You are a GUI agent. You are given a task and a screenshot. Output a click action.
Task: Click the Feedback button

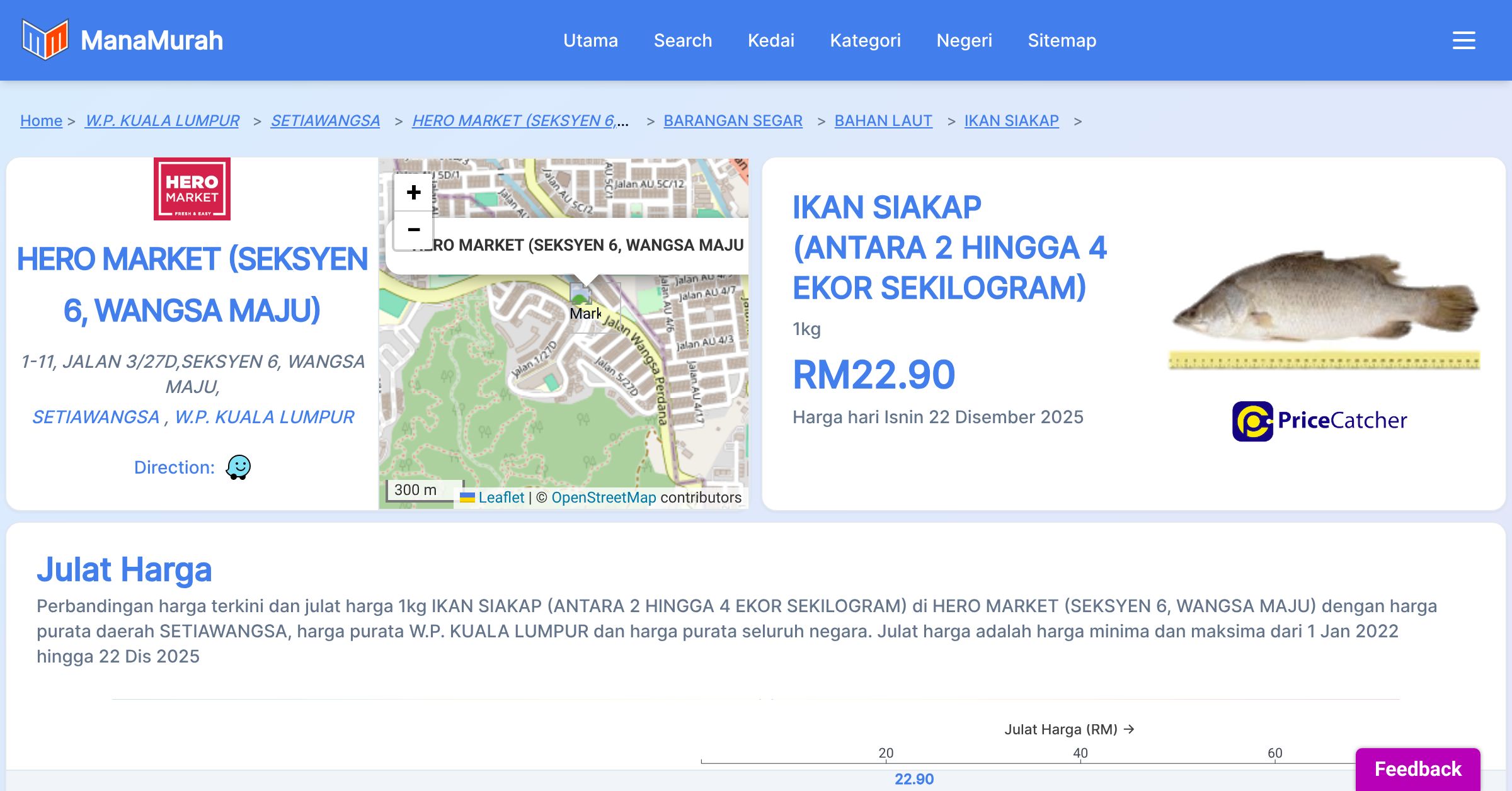tap(1417, 768)
